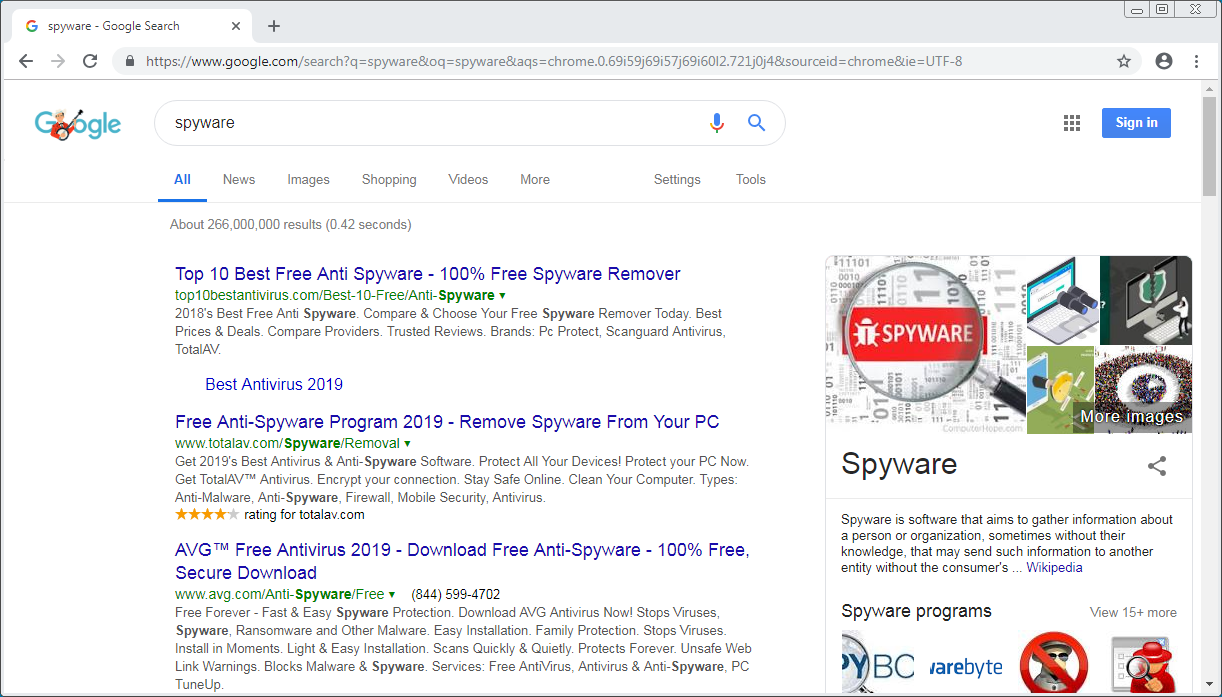Run the search with the magnifier icon
Screen dimensions: 1222x697
pos(756,123)
